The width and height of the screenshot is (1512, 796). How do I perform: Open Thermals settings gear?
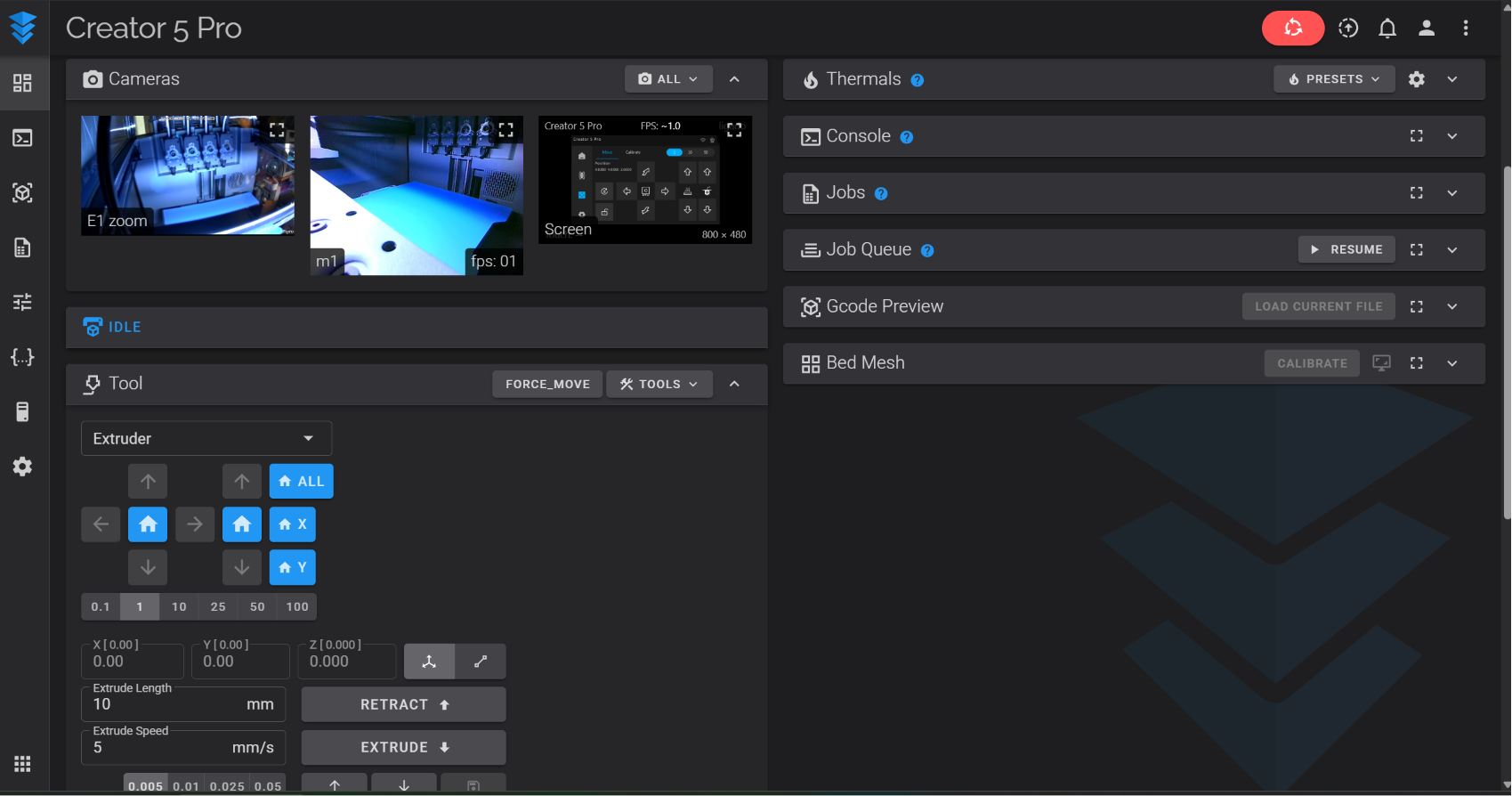tap(1417, 79)
